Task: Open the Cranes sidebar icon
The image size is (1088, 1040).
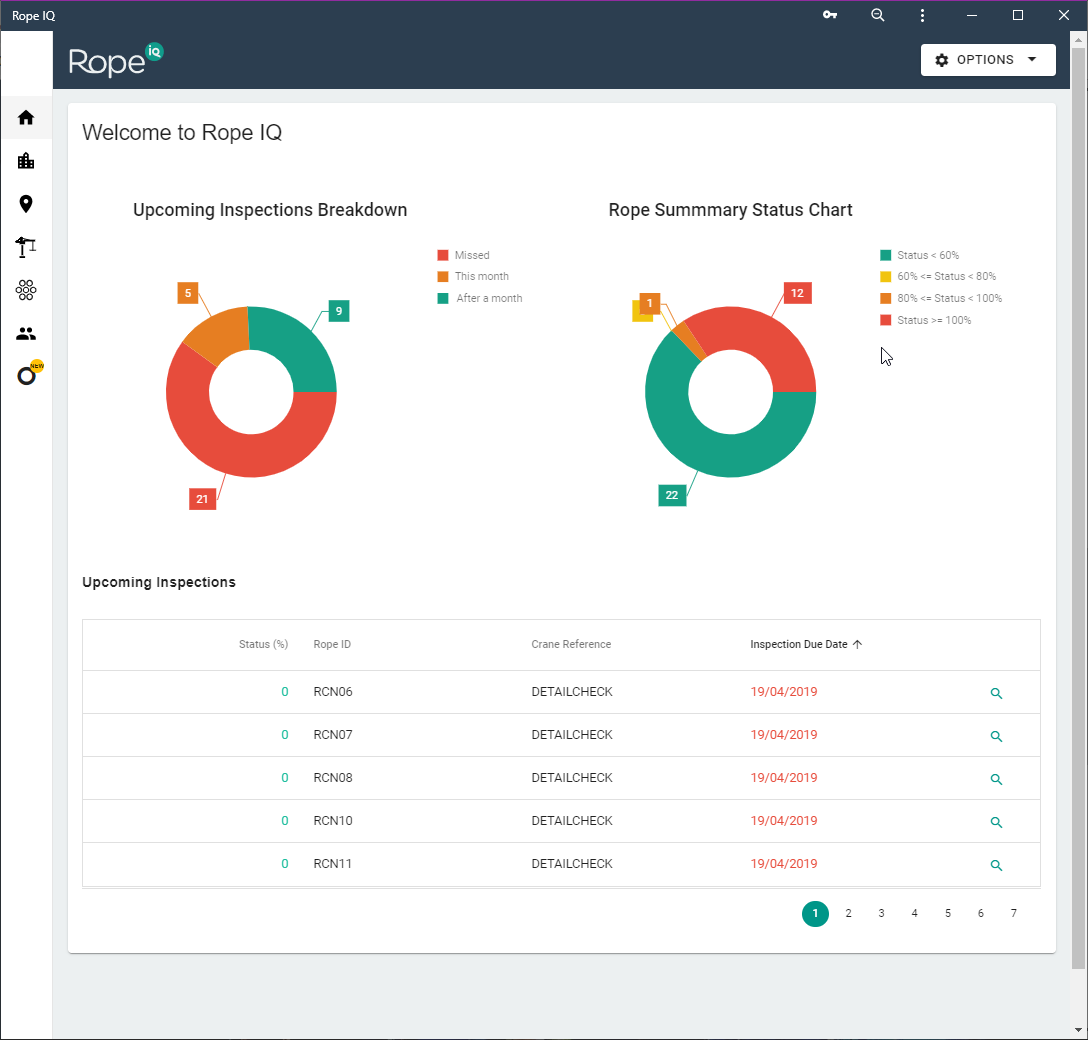Action: point(26,247)
